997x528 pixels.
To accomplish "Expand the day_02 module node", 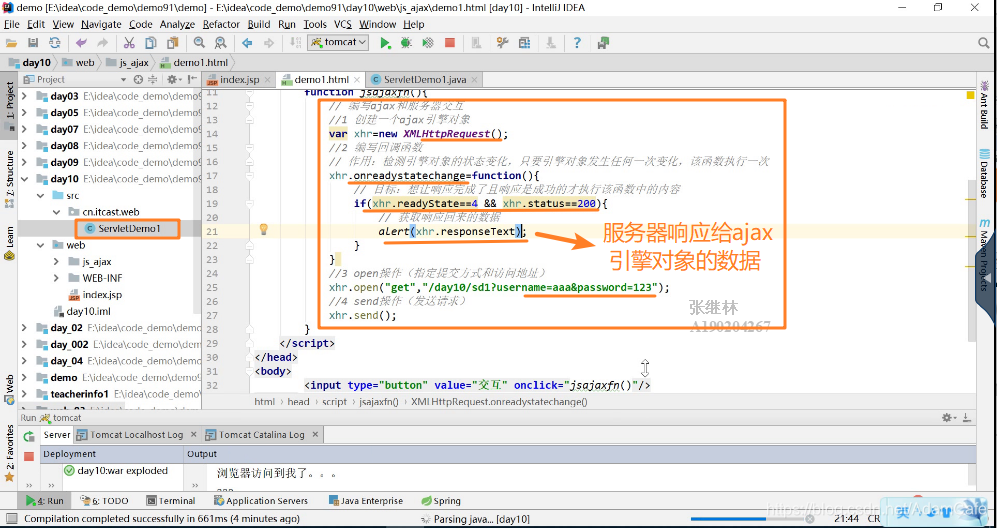I will point(24,328).
